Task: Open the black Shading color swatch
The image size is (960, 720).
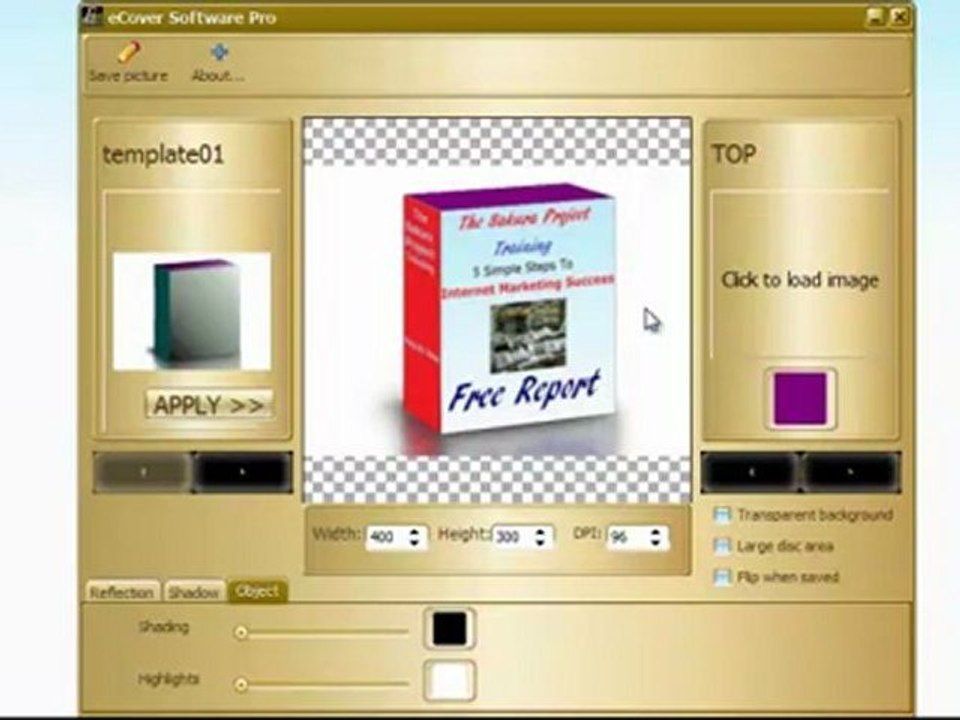Action: click(x=449, y=629)
